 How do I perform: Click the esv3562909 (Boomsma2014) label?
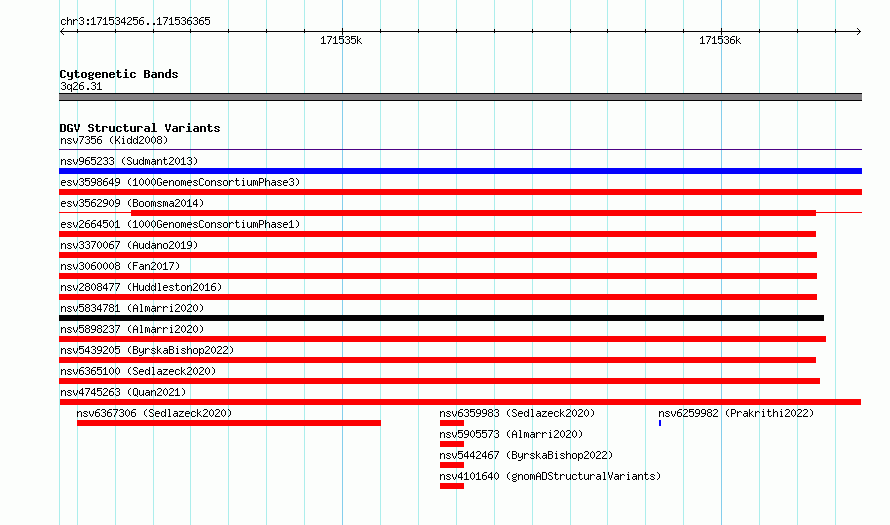(x=132, y=203)
